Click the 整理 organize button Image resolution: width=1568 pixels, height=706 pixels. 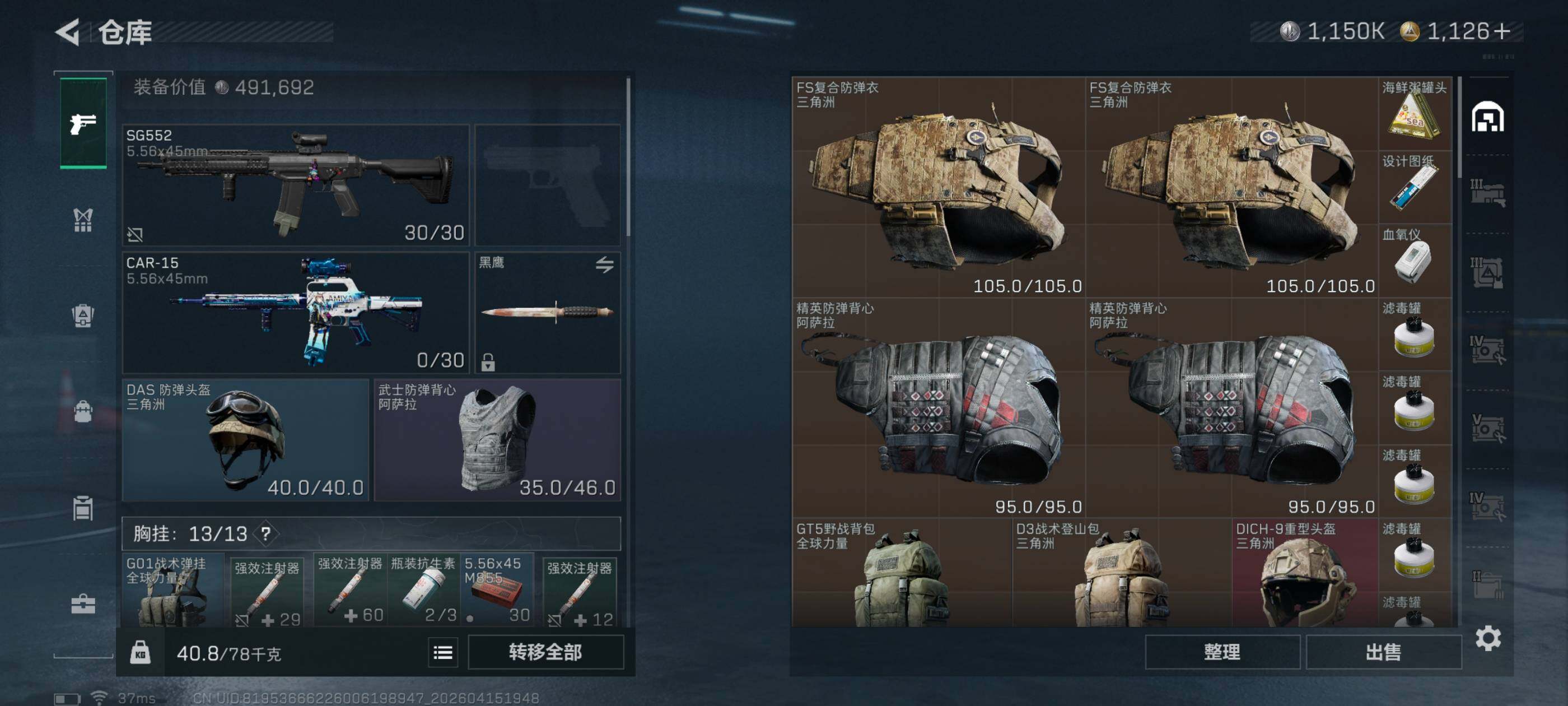click(x=1222, y=652)
